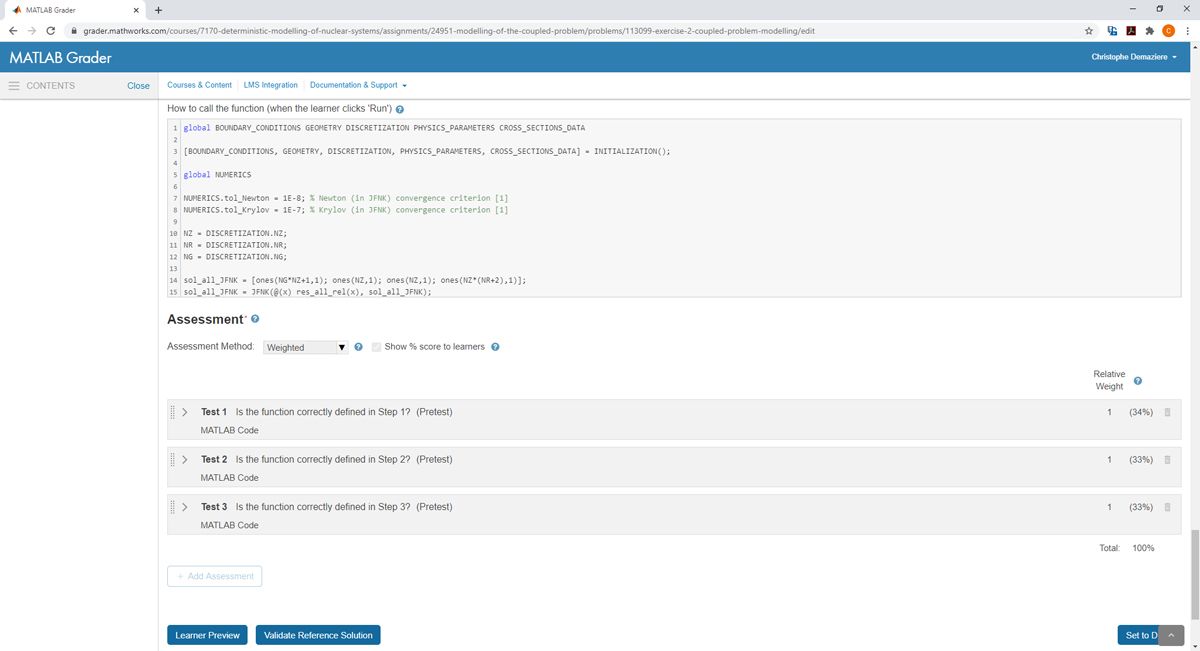The image size is (1200, 651).
Task: Click help icon next to Assessment Method dropdown
Action: coord(358,347)
